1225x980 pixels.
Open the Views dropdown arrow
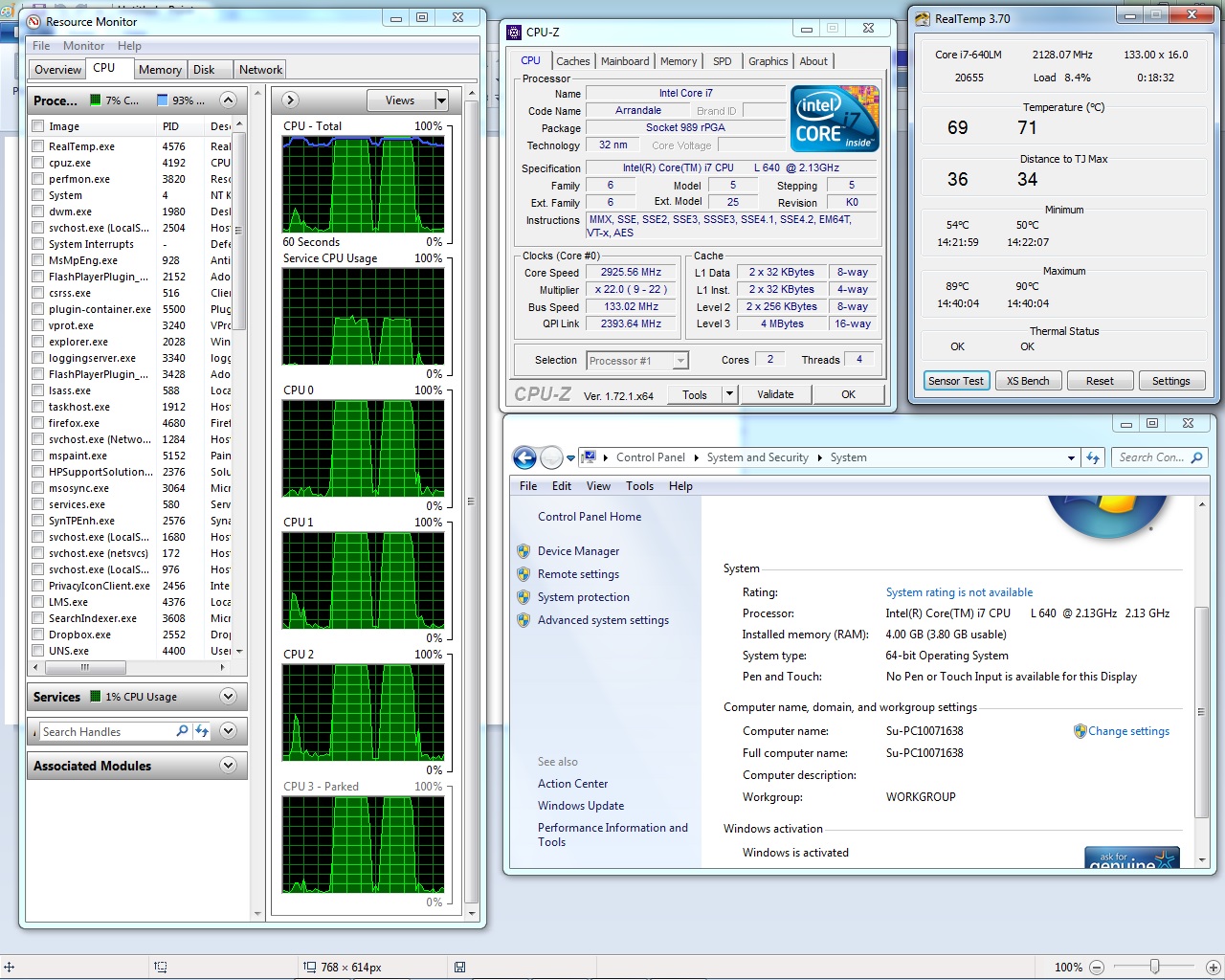441,100
